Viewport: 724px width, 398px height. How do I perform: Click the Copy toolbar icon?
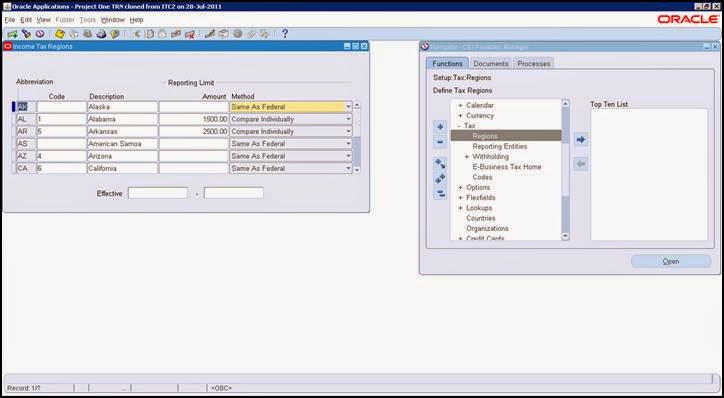click(x=149, y=34)
